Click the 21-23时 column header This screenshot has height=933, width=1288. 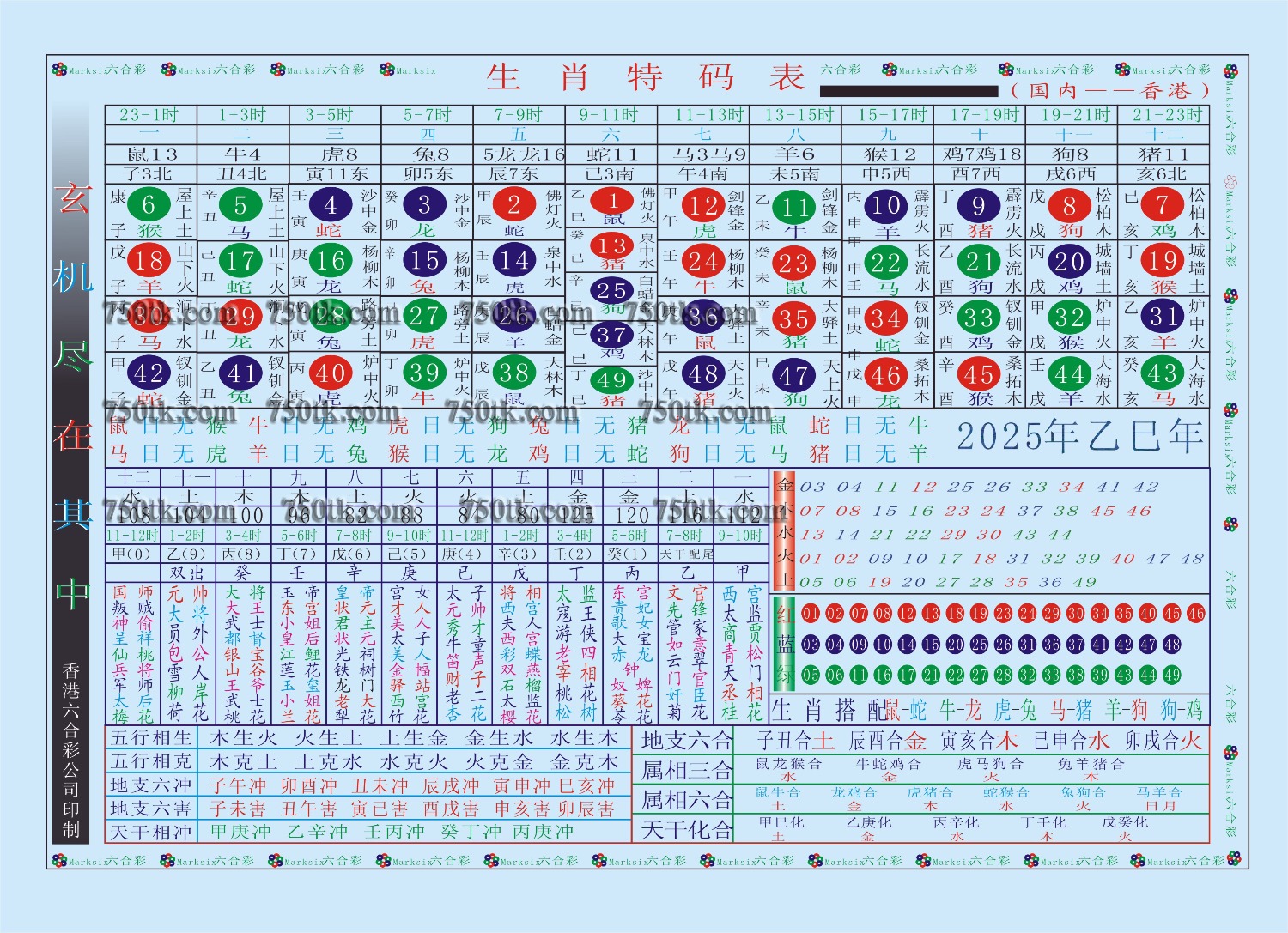pos(1163,115)
